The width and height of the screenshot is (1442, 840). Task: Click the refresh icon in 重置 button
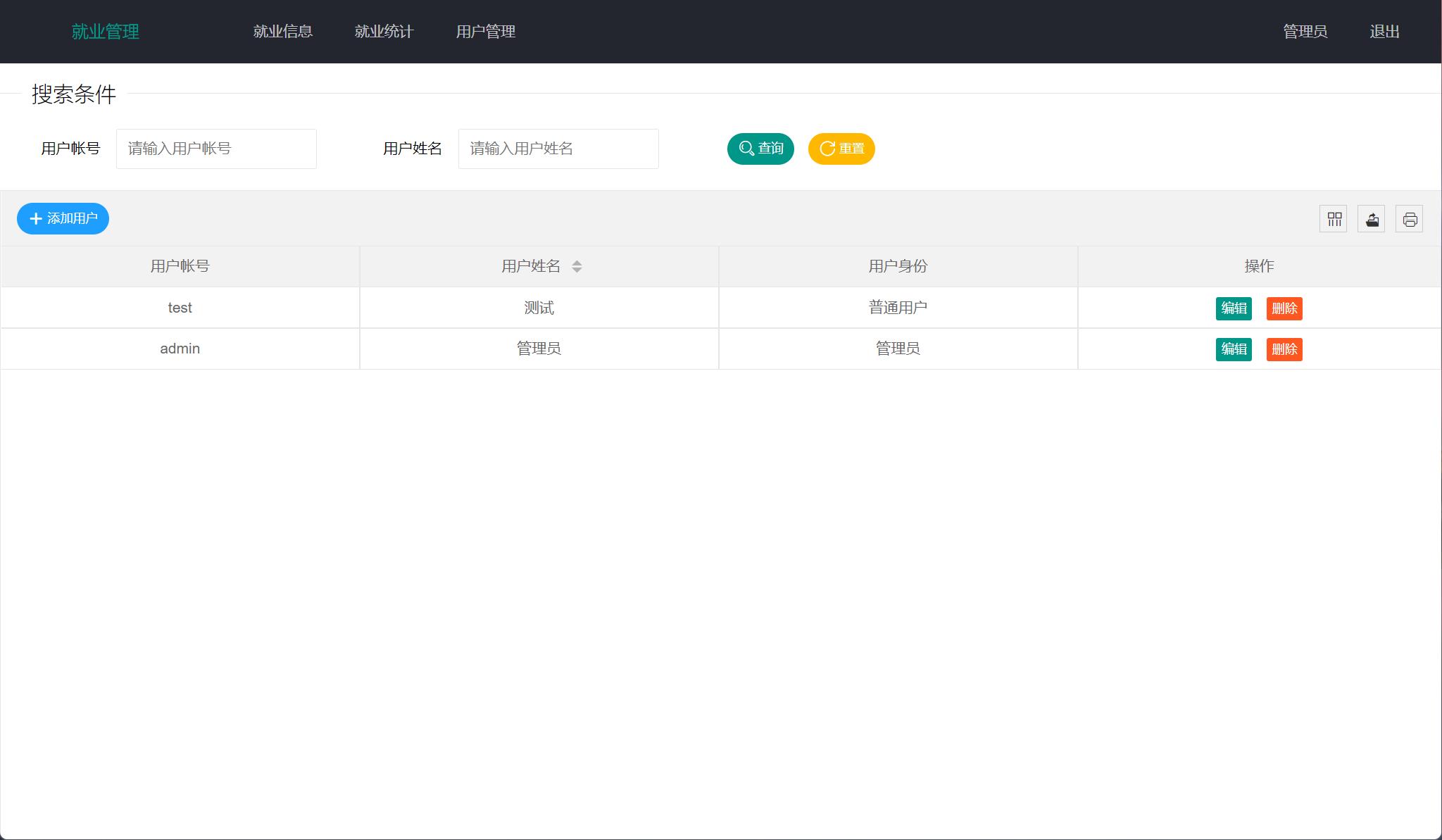(826, 149)
